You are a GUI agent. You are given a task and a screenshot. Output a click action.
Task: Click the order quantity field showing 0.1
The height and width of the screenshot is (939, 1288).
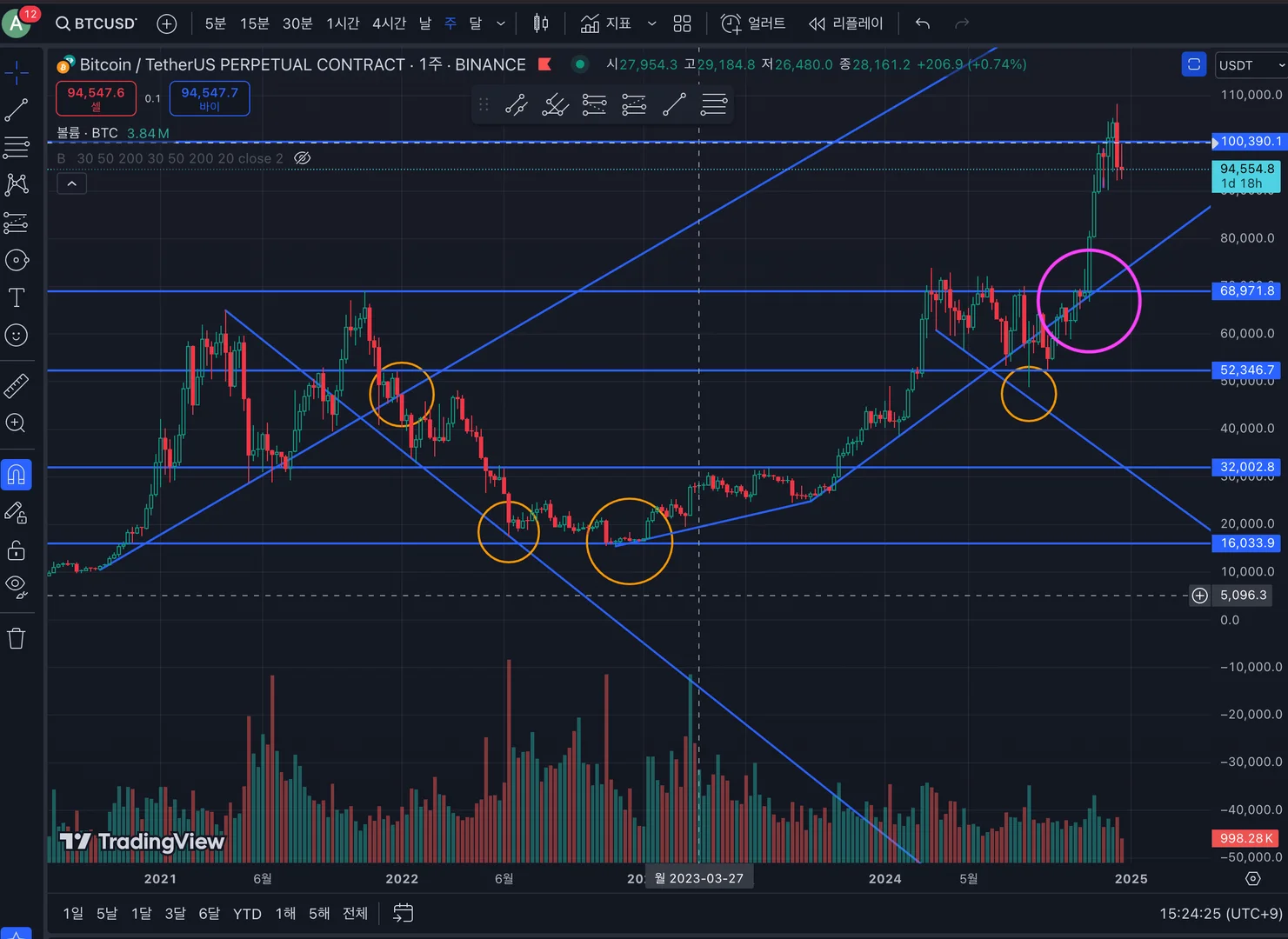(153, 98)
